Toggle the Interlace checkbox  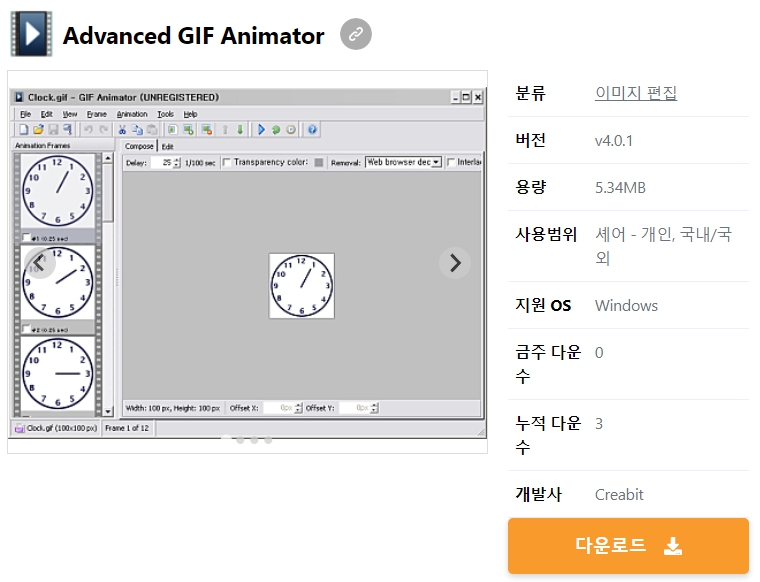(x=451, y=162)
